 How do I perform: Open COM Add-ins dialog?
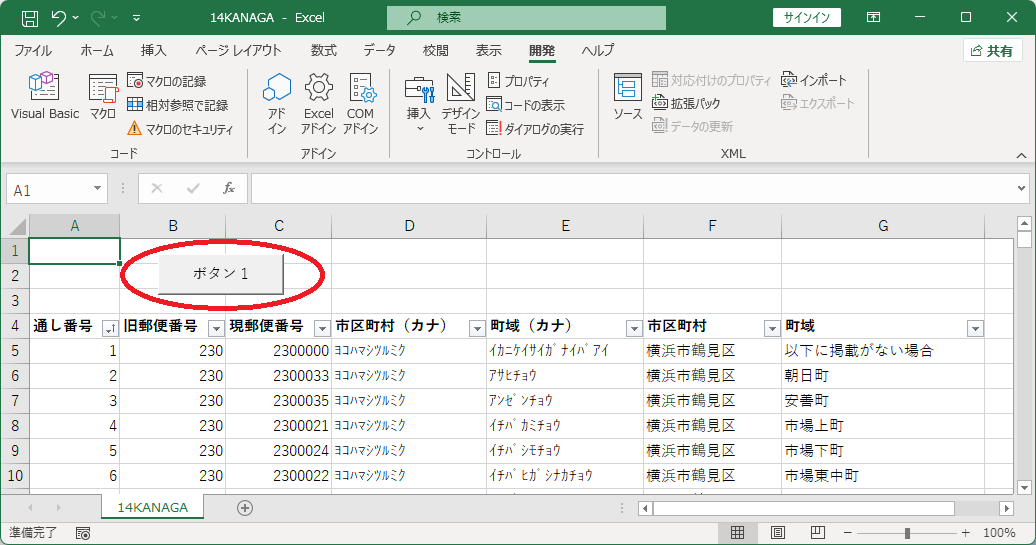point(360,104)
